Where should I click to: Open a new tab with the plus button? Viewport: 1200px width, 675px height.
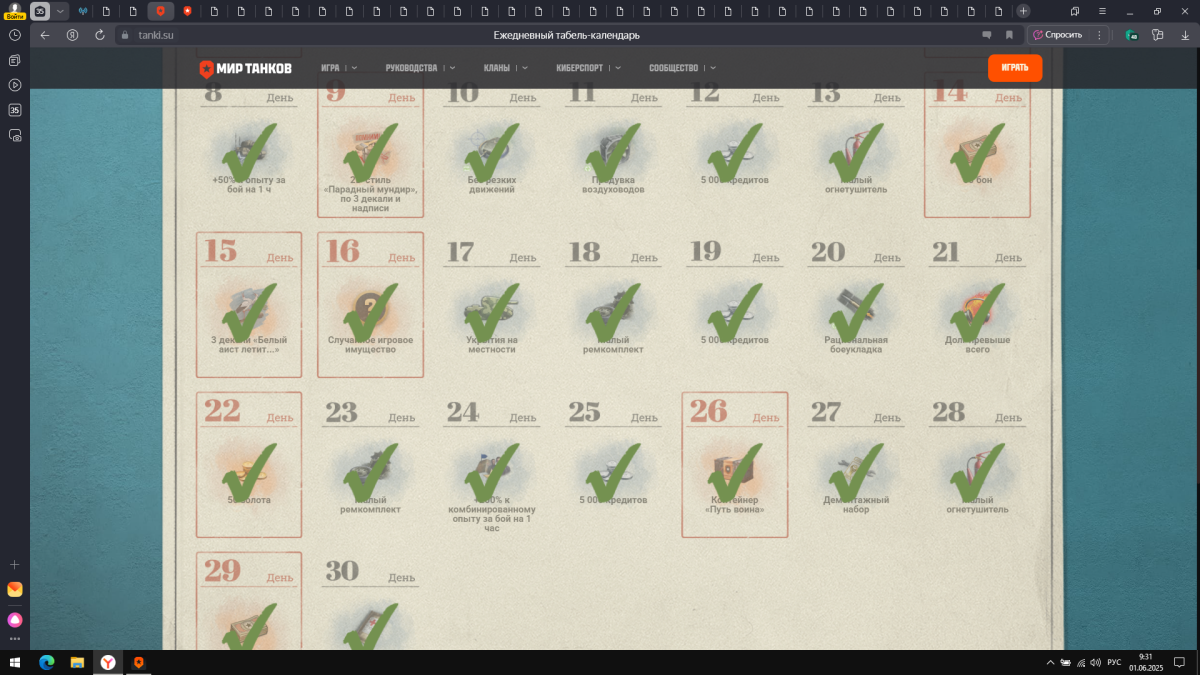1023,11
